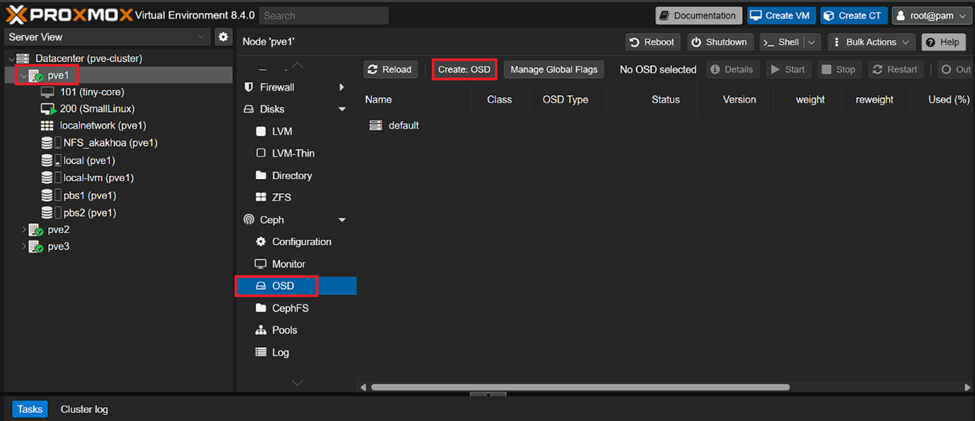This screenshot has width=975, height=421.
Task: Collapse the pve1 node tree
Action: coord(23,76)
